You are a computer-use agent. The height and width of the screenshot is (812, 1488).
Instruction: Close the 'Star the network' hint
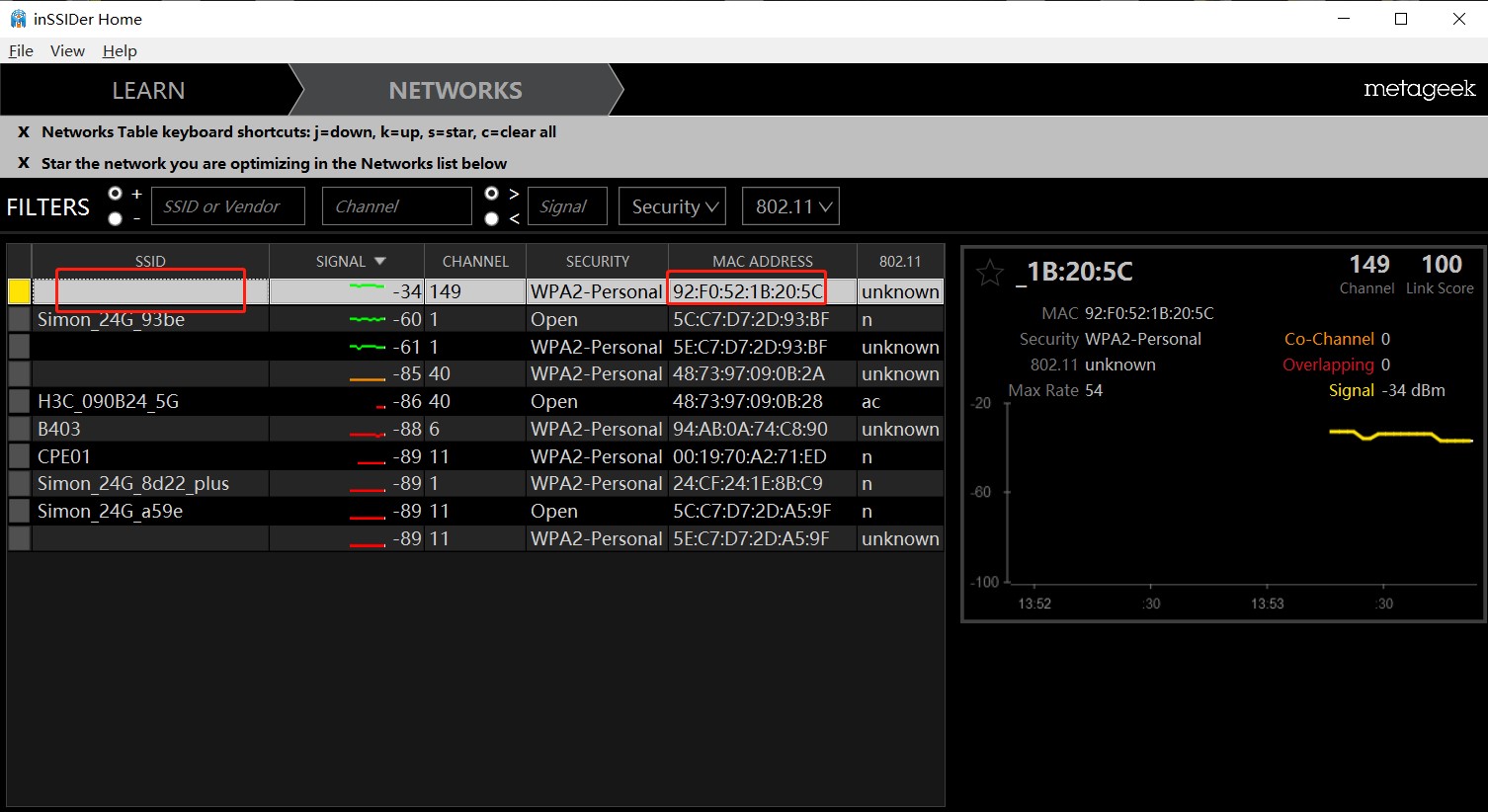click(24, 163)
